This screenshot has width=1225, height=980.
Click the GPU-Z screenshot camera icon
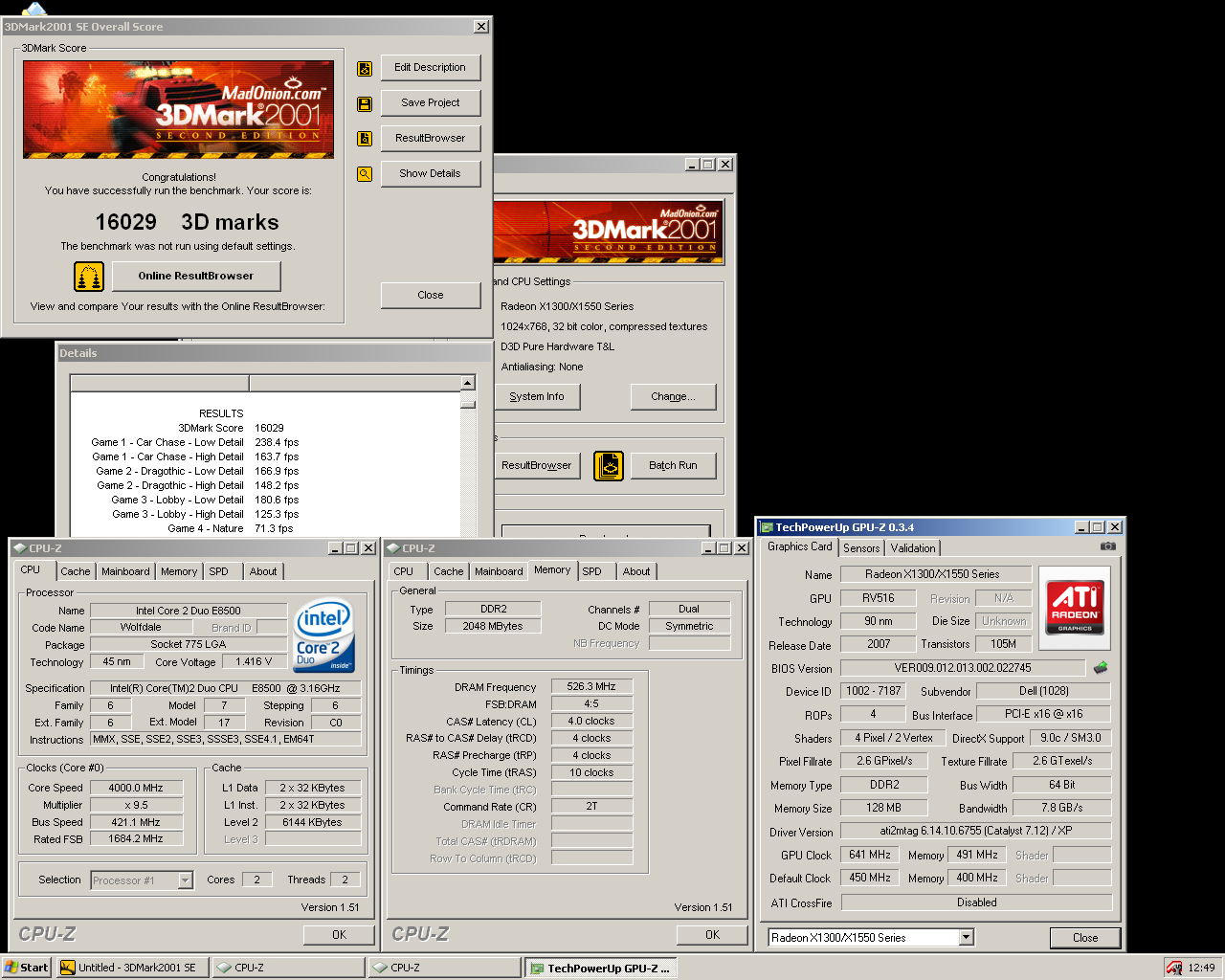(x=1108, y=546)
